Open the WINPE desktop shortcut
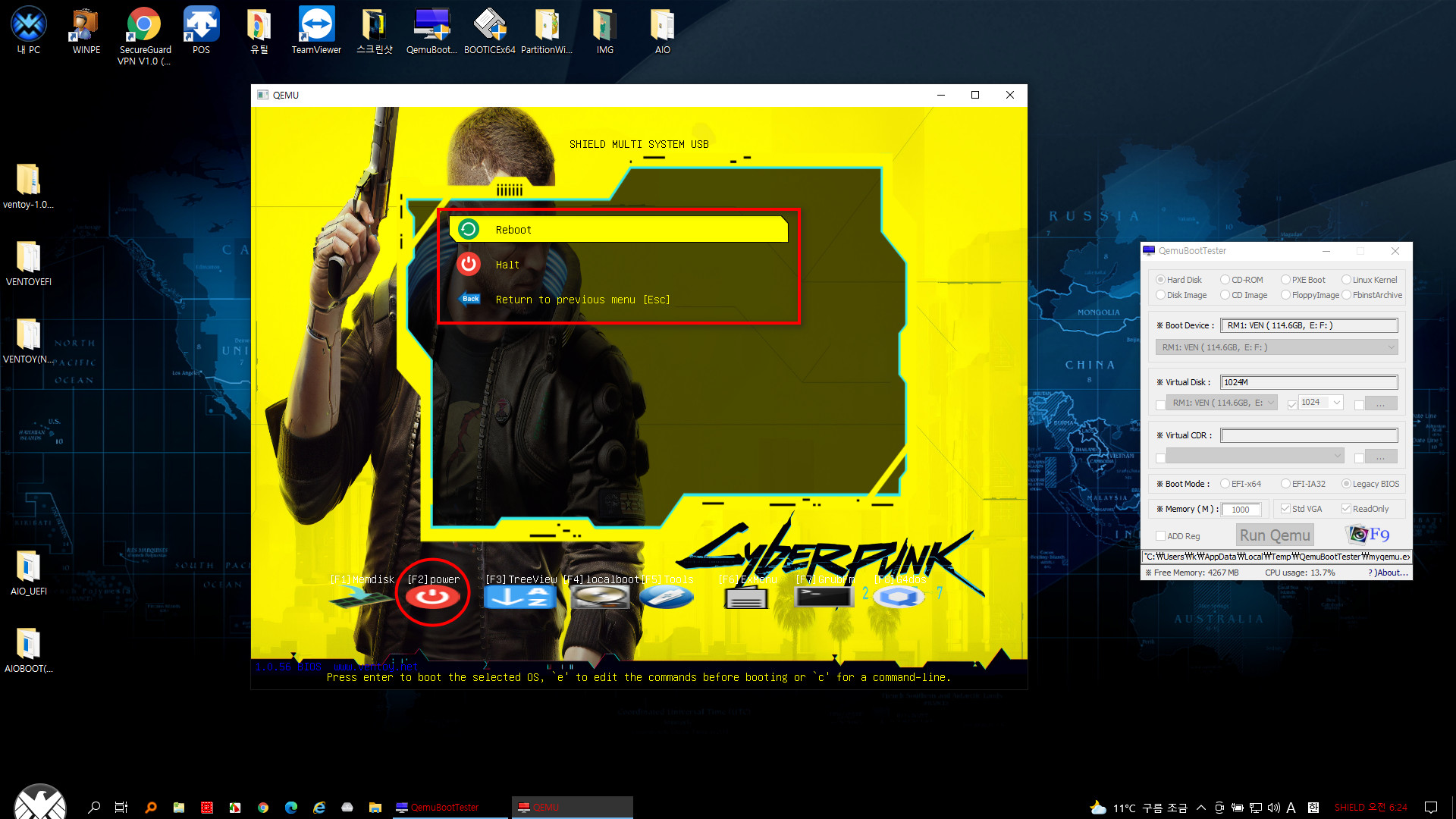The image size is (1456, 819). [86, 31]
